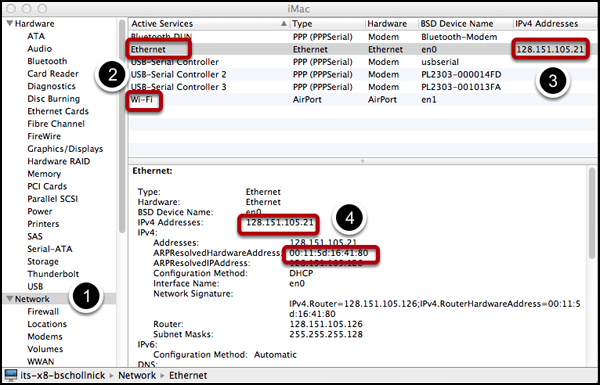
Task: Click the sort-ascending arrow in Active Services header
Action: (x=284, y=24)
